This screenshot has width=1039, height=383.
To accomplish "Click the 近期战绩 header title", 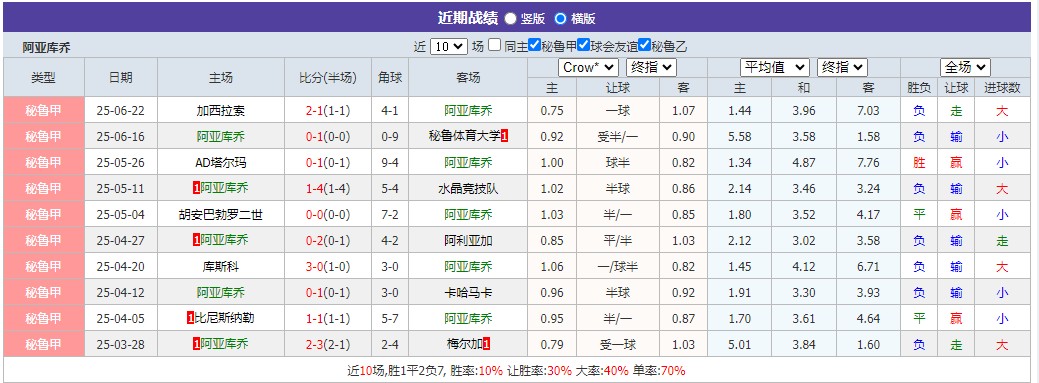I will [467, 18].
